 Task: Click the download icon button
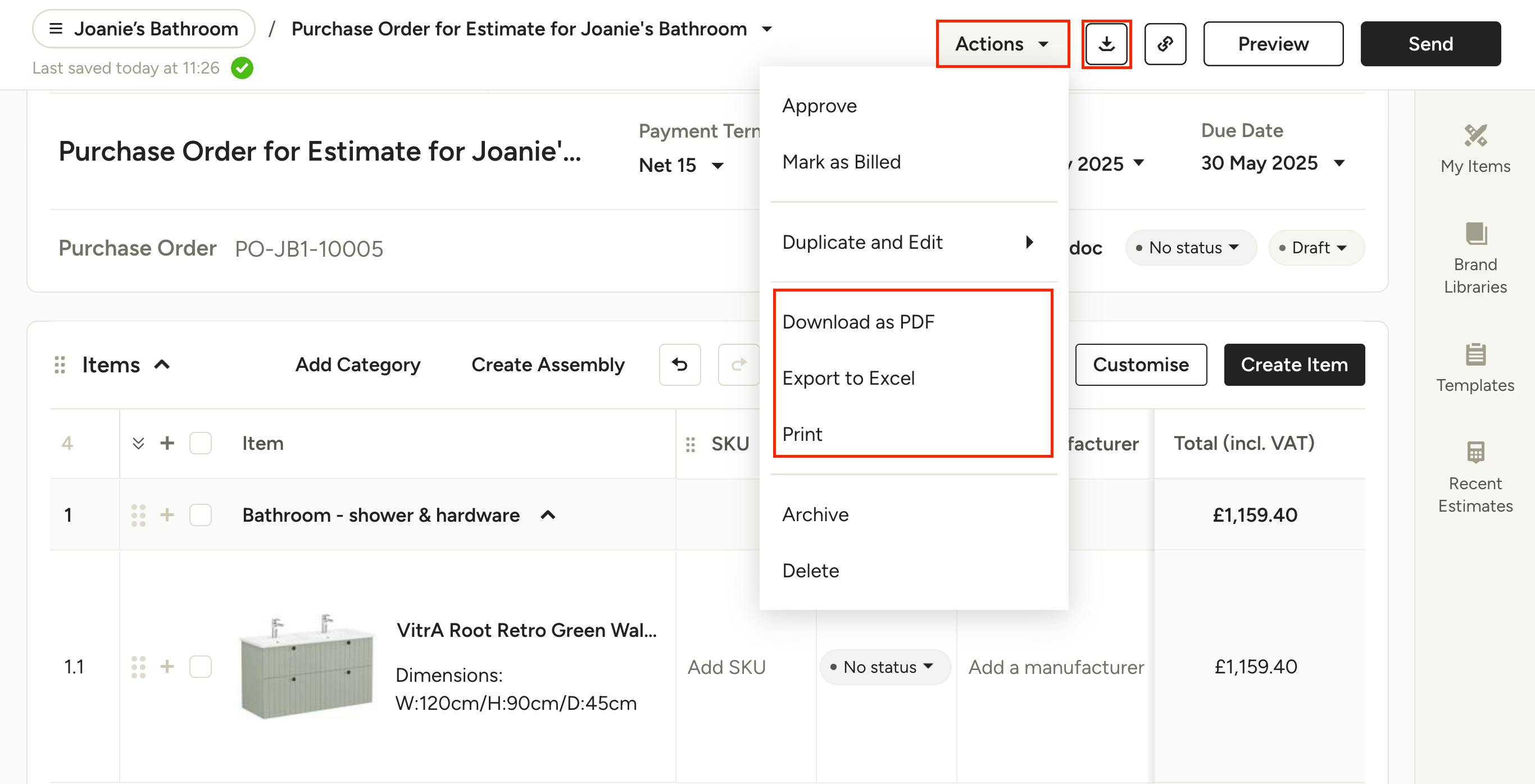(x=1106, y=43)
